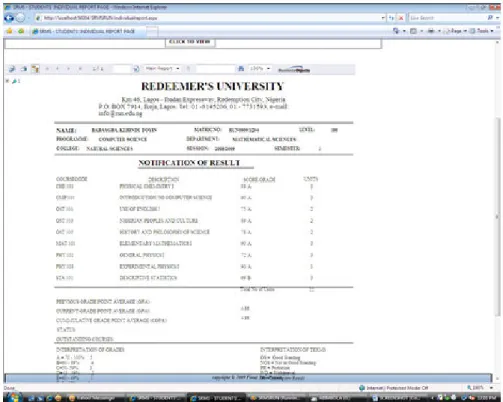Screen dimensions: 503x402
Task: Click the Live Search input box
Action: (447, 18)
